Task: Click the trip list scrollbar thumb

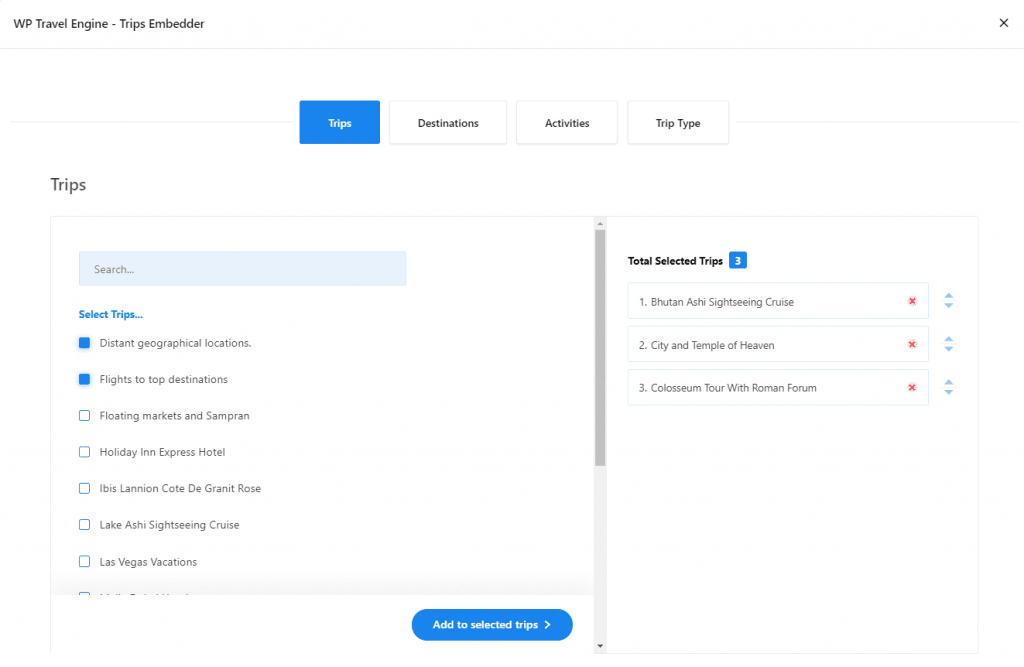Action: (600, 348)
